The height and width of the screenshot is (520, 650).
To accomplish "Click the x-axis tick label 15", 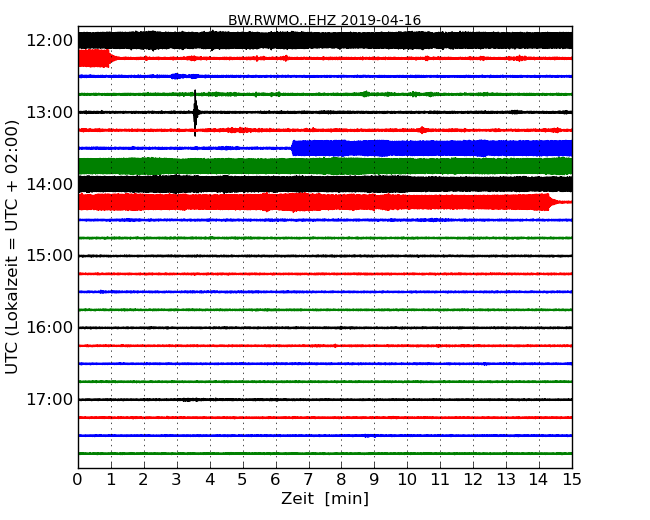I will pos(572,479).
